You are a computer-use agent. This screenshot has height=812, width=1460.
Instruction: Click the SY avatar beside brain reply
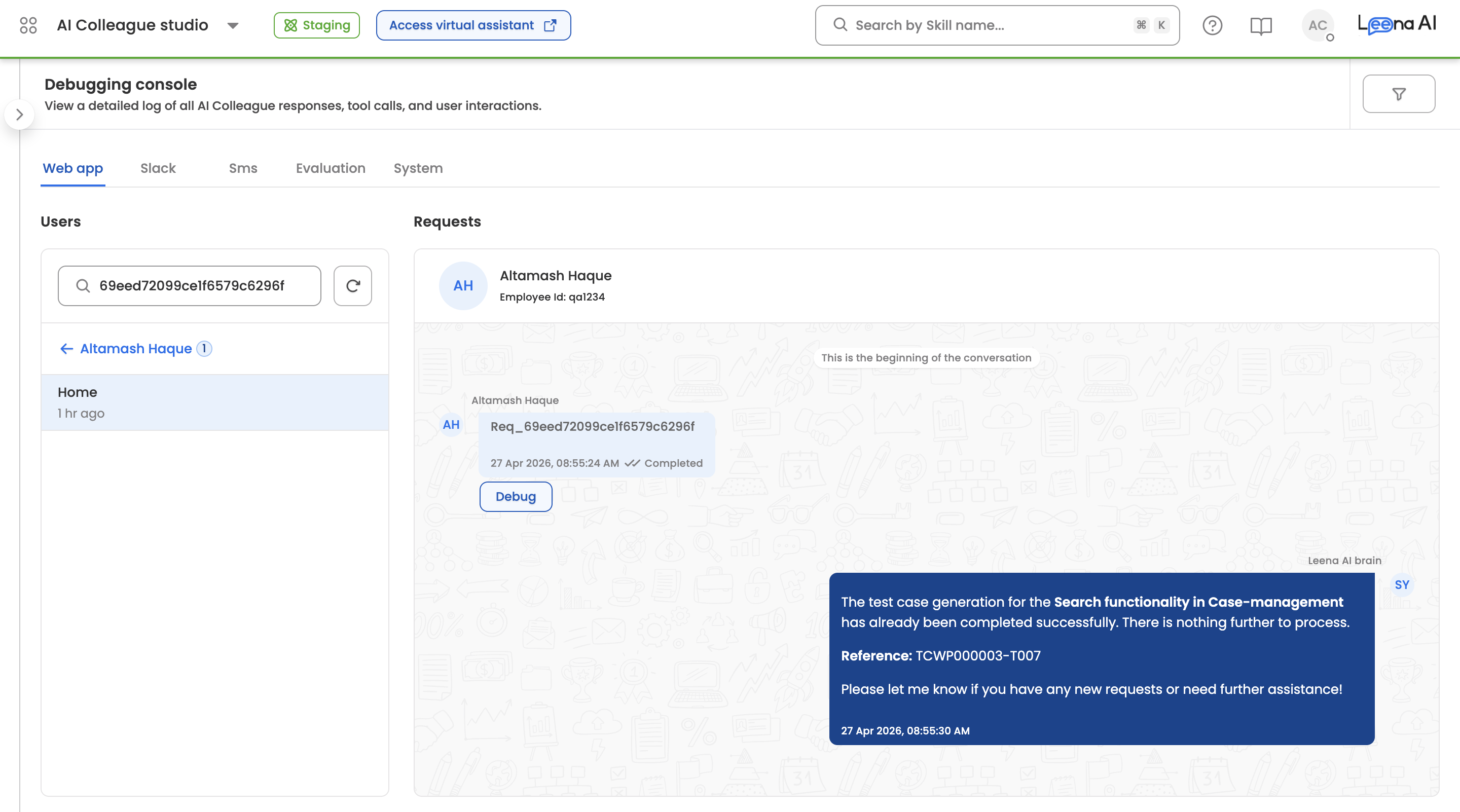coord(1402,585)
